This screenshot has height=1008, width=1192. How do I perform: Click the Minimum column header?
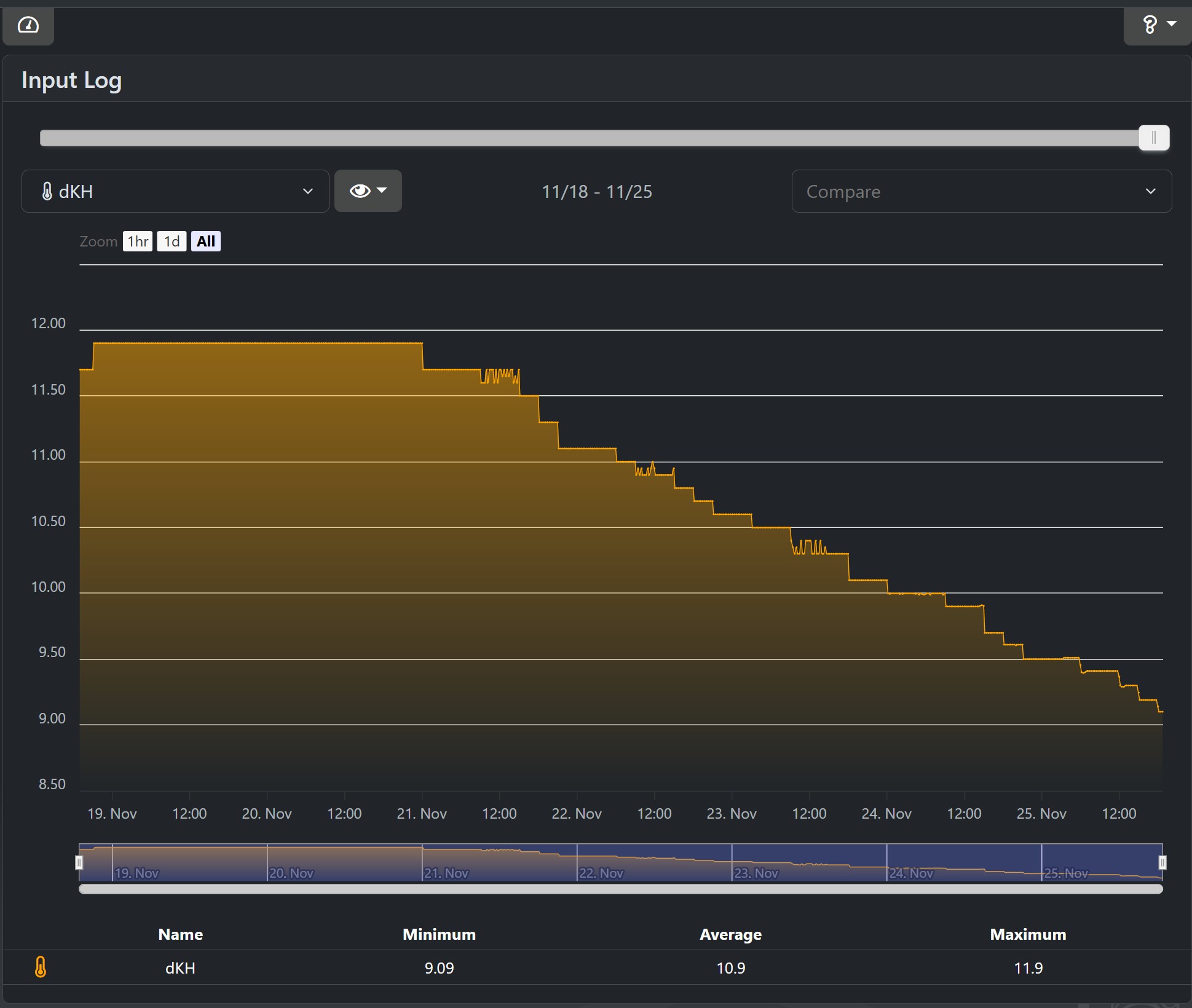439,934
